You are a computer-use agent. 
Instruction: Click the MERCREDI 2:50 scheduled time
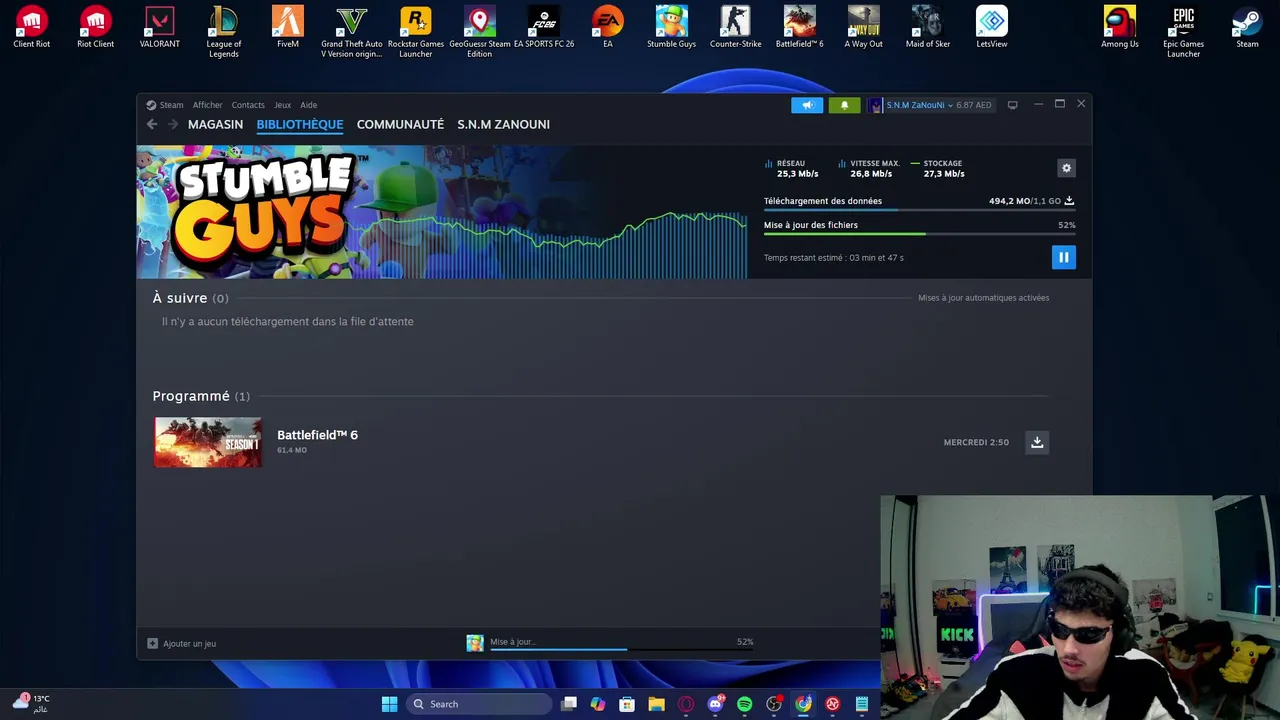coord(976,442)
